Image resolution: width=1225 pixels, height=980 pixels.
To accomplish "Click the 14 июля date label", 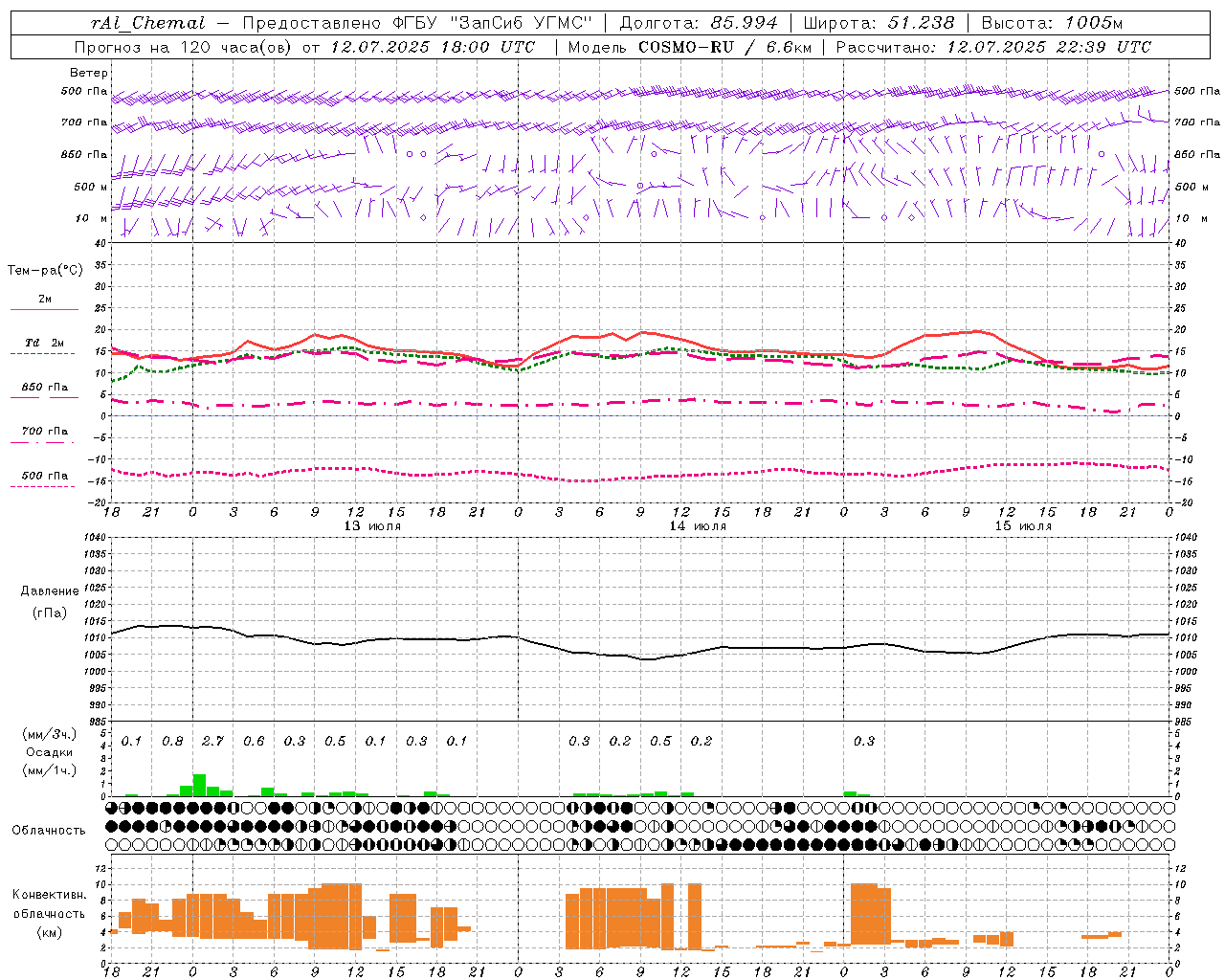I will pos(698,526).
